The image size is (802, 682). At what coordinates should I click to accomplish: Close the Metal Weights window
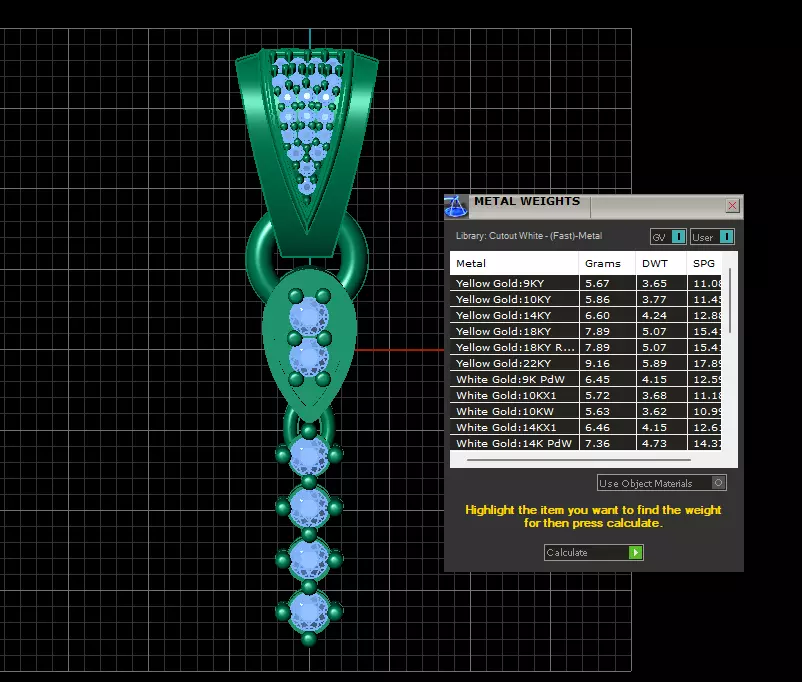(x=732, y=206)
